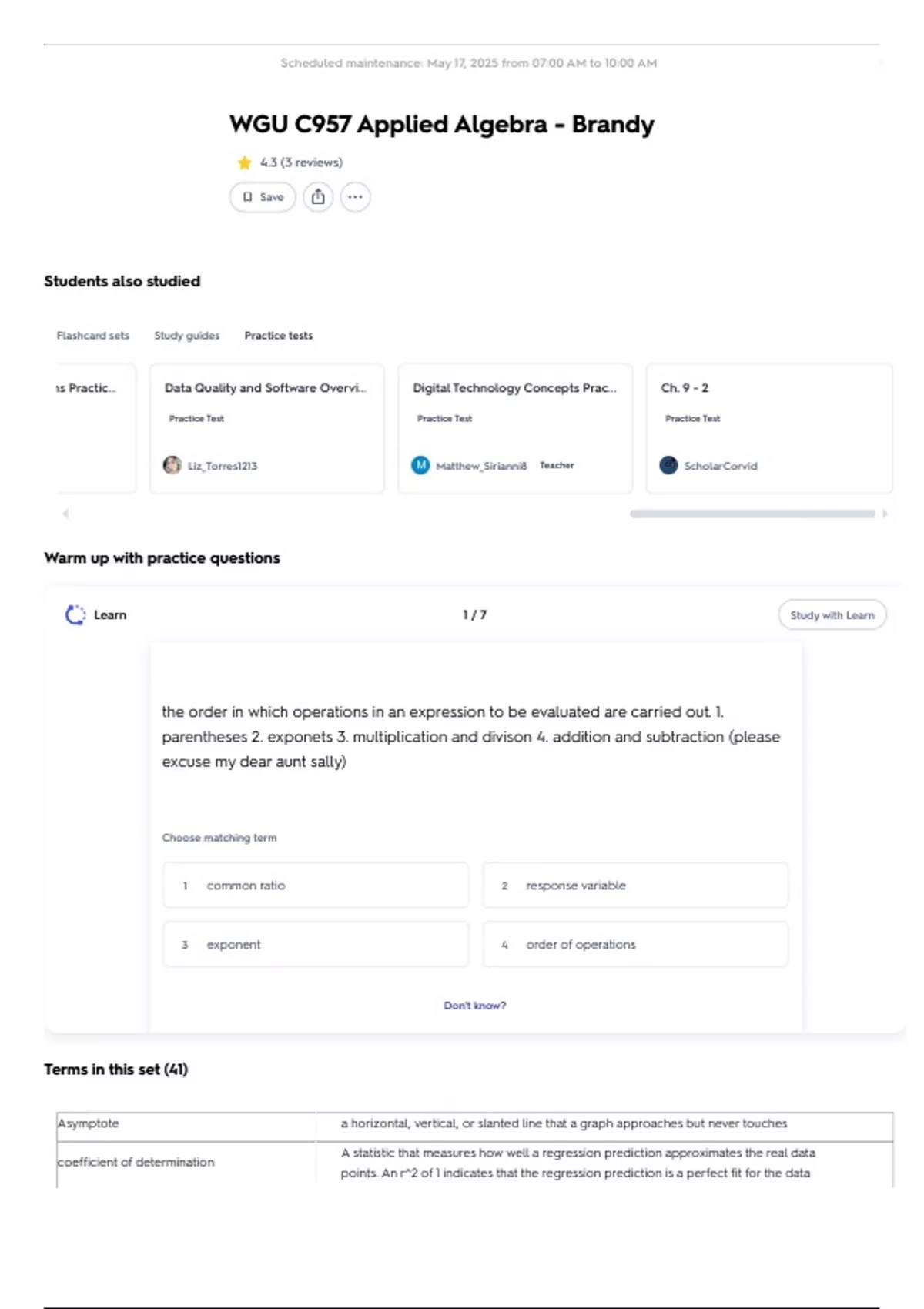Select the Practice tests tab
The height and width of the screenshot is (1309, 924).
click(279, 336)
